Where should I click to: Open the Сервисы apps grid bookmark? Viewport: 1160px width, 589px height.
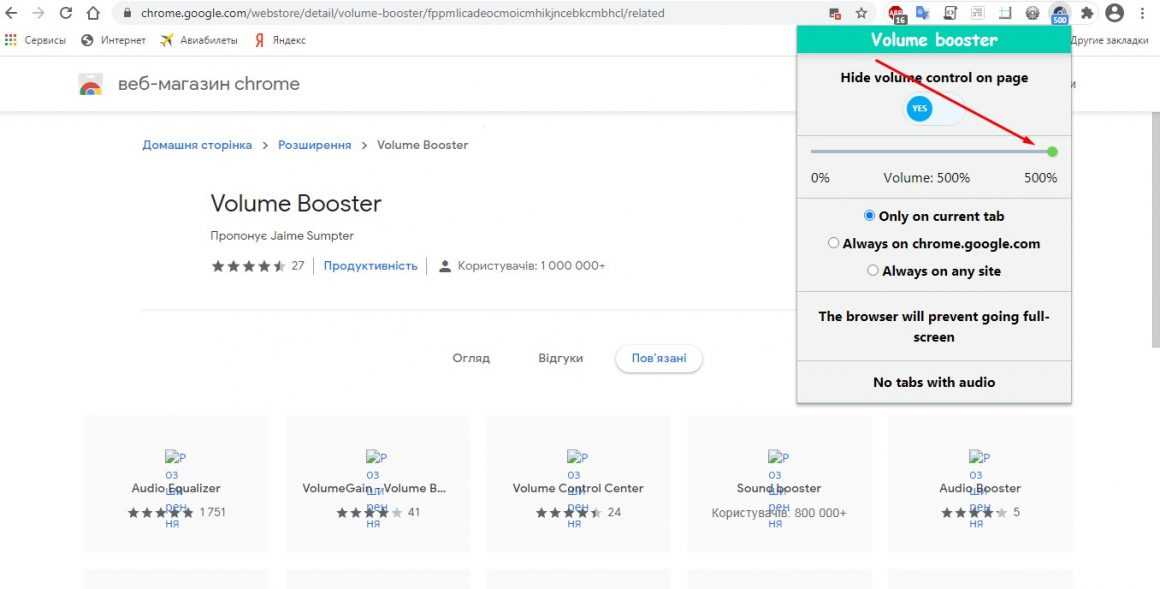[35, 40]
